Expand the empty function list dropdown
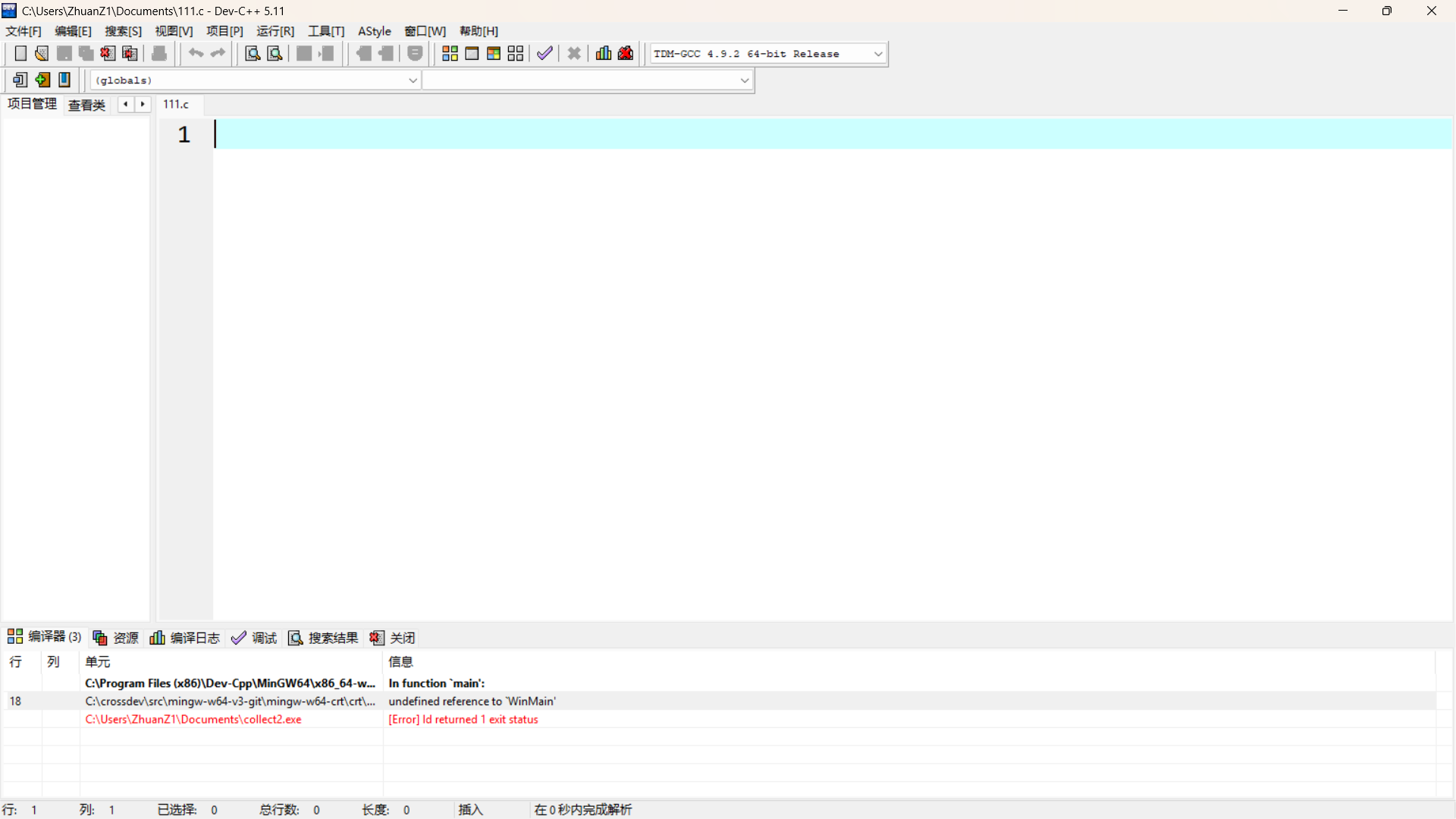 (744, 80)
